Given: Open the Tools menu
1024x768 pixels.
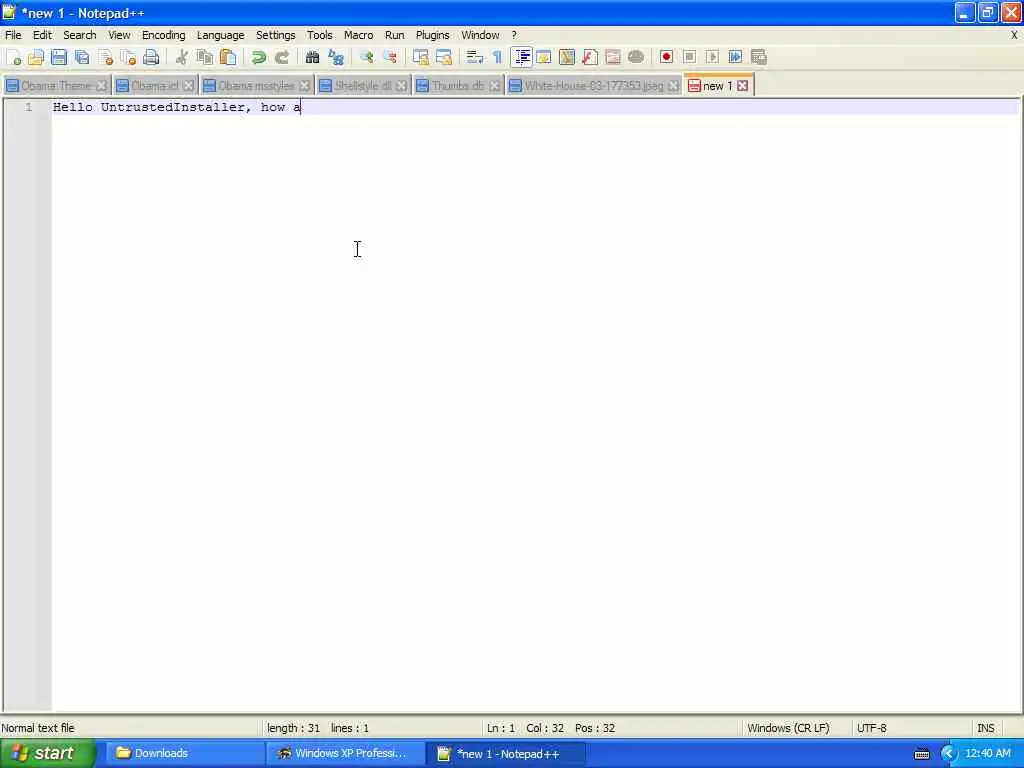Looking at the screenshot, I should click(x=320, y=35).
